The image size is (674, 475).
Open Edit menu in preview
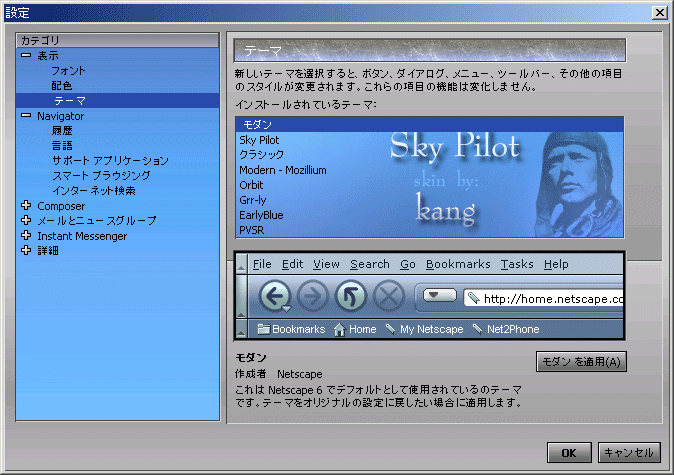point(292,264)
